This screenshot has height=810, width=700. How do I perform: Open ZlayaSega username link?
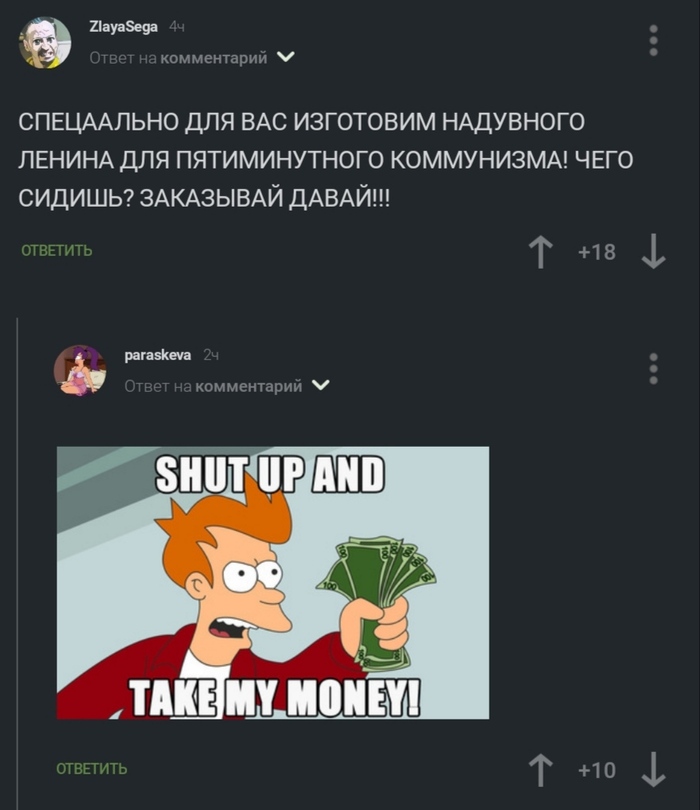pos(123,26)
